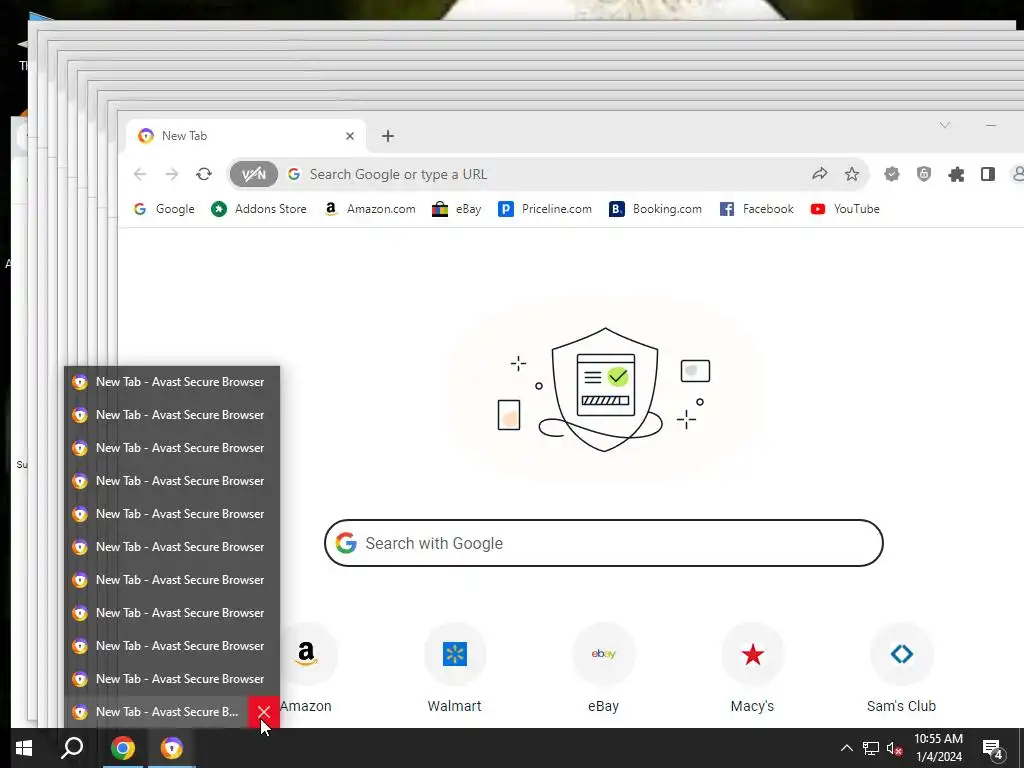Viewport: 1024px width, 768px height.
Task: Open the Macy's shortcut tile
Action: pos(752,669)
